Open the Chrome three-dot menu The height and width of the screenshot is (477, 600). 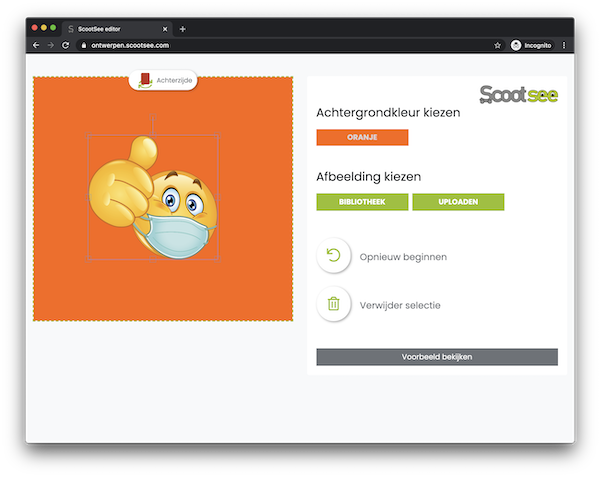tap(564, 46)
